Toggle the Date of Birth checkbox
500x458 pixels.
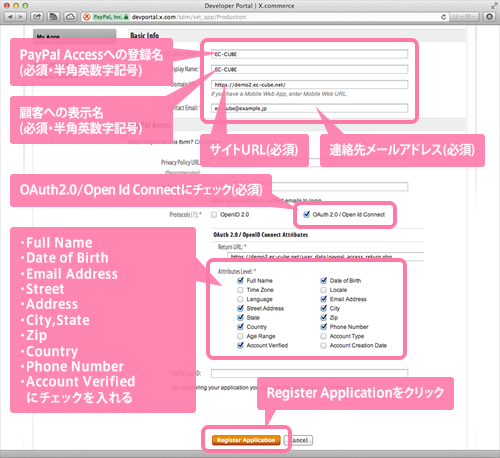tap(323, 280)
